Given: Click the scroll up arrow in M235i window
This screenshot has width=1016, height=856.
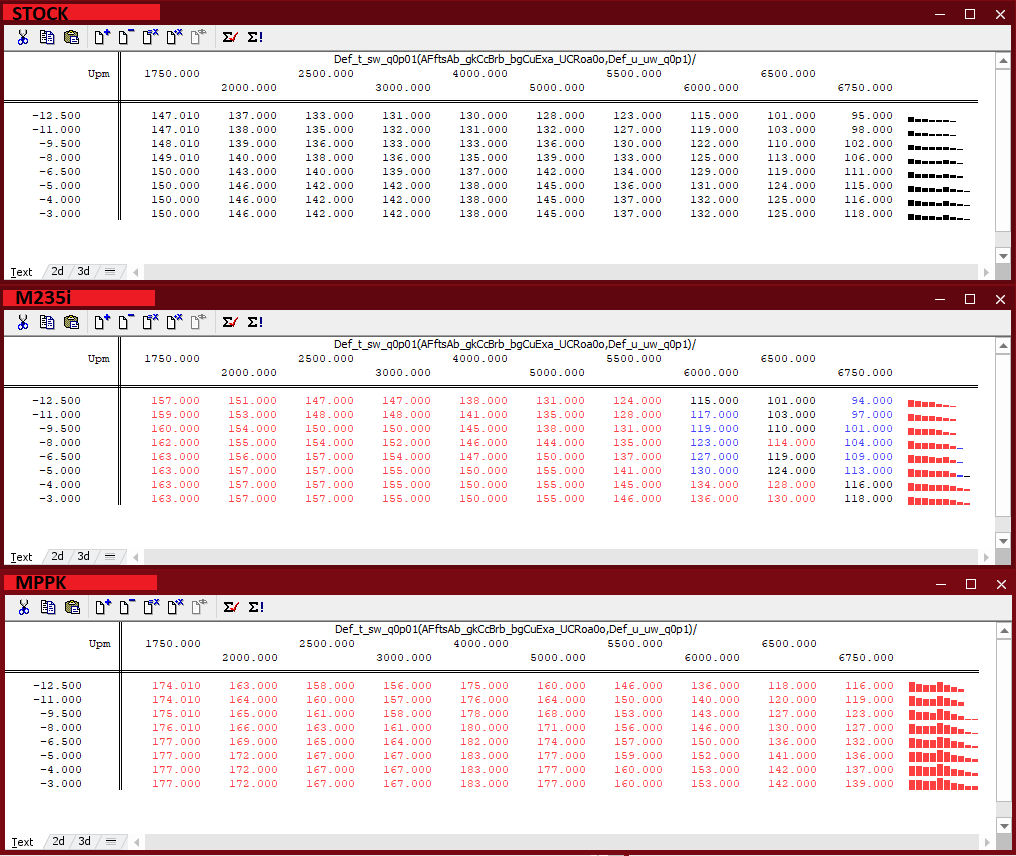Looking at the screenshot, I should [1003, 346].
